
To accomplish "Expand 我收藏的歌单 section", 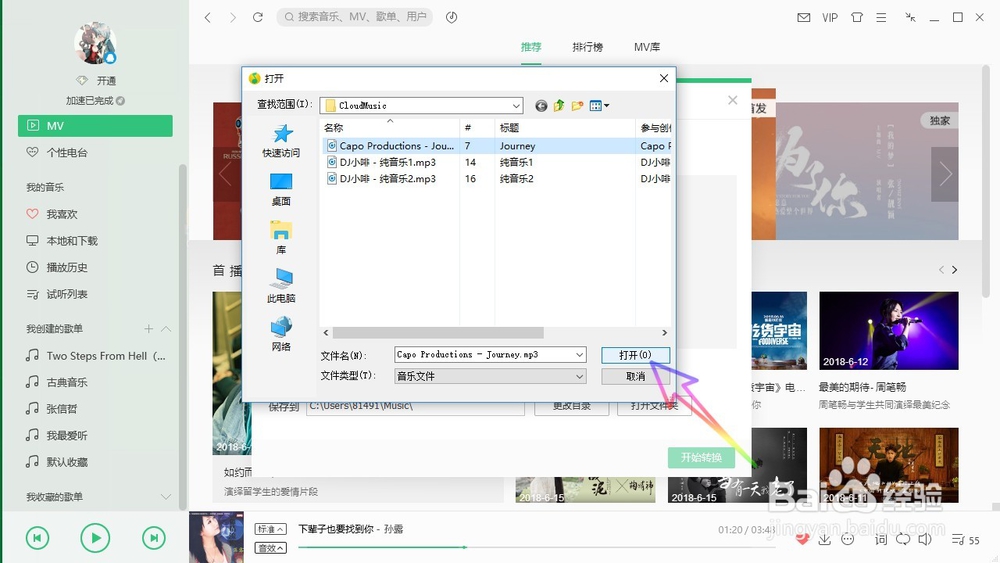I will point(166,497).
